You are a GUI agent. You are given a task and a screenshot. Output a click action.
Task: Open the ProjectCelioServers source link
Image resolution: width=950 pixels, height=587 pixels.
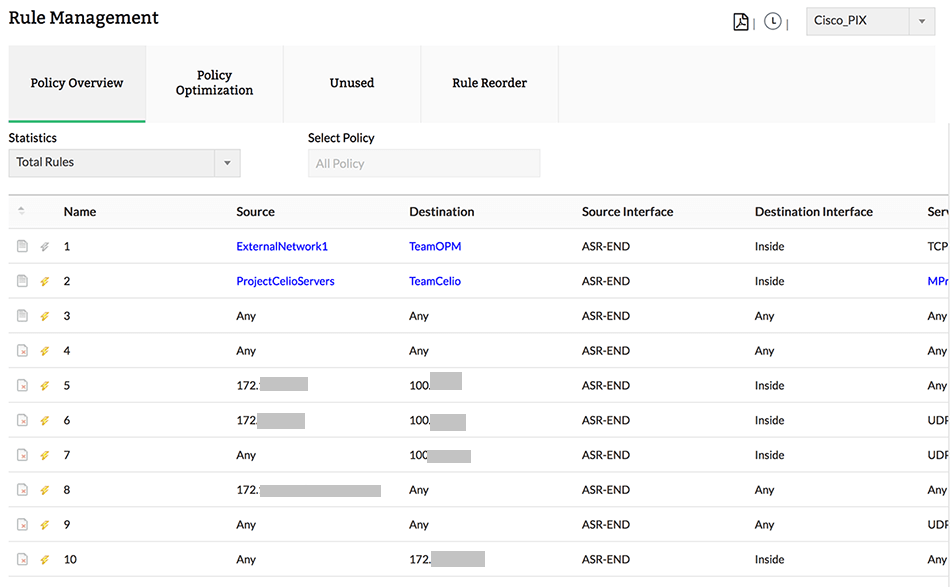tap(286, 281)
